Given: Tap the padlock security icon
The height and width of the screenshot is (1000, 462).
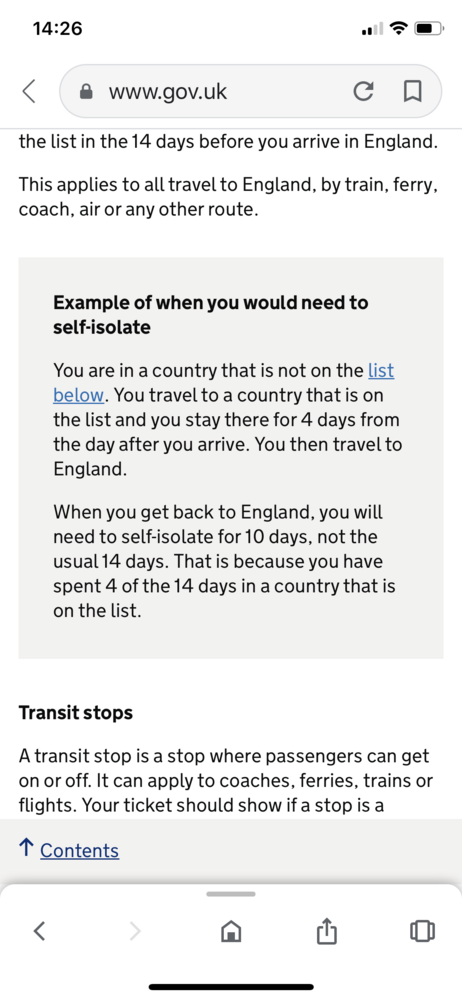Looking at the screenshot, I should coord(86,92).
